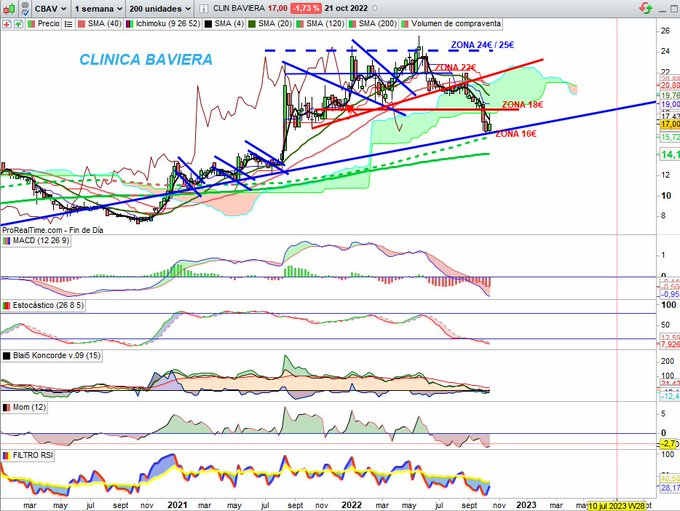Image resolution: width=680 pixels, height=511 pixels.
Task: Click the MACD panel color icon
Action: tap(7, 241)
